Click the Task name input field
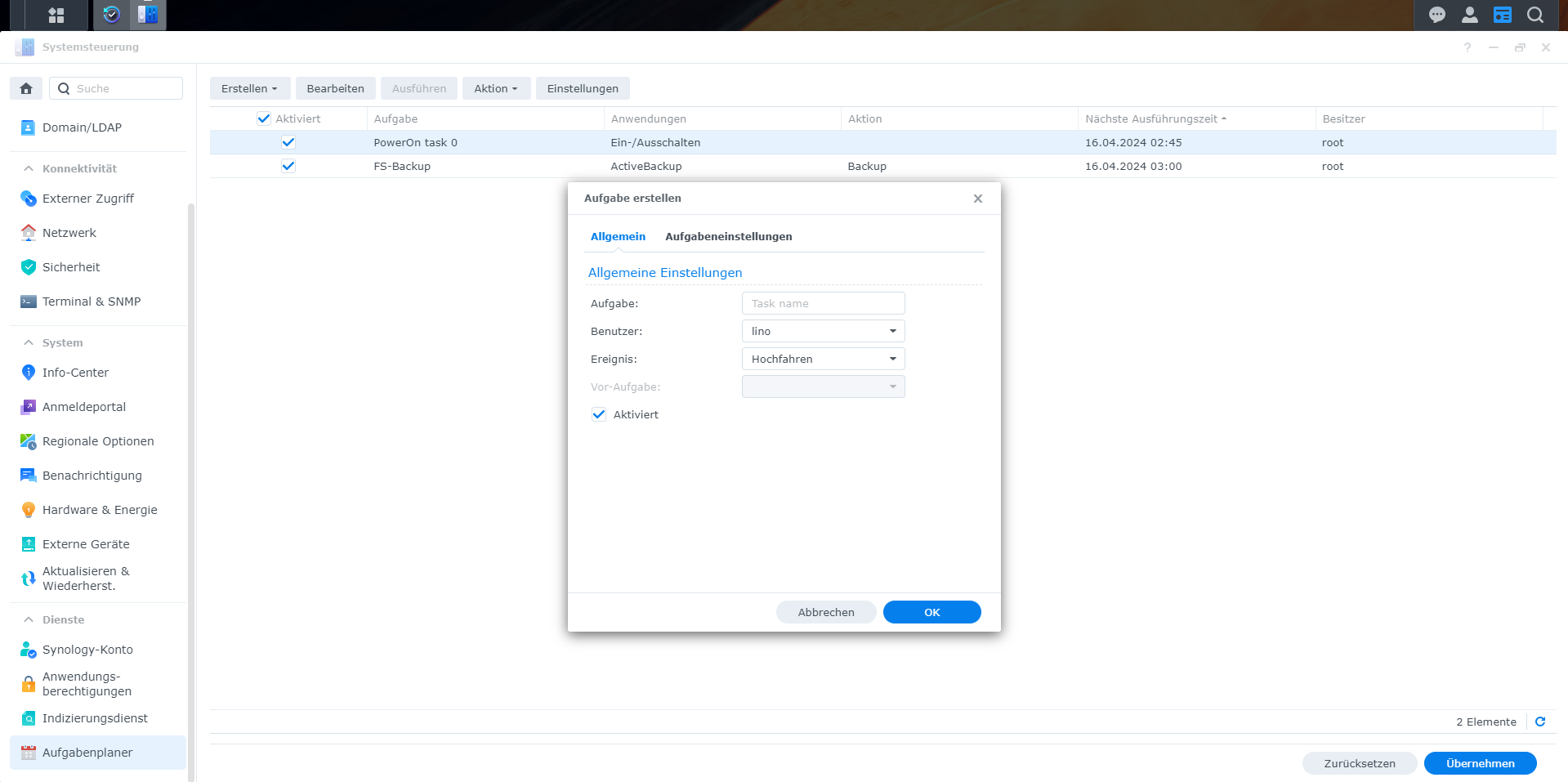The width and height of the screenshot is (1568, 782). [823, 303]
